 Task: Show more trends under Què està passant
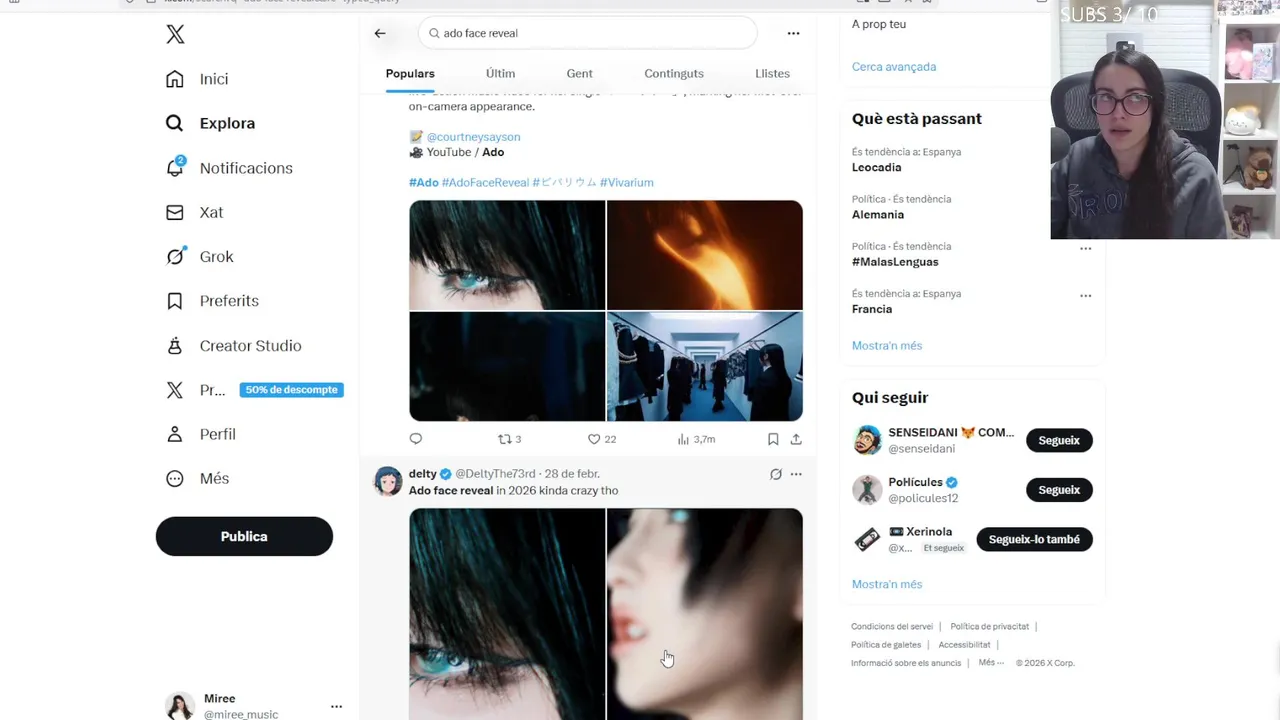point(887,346)
